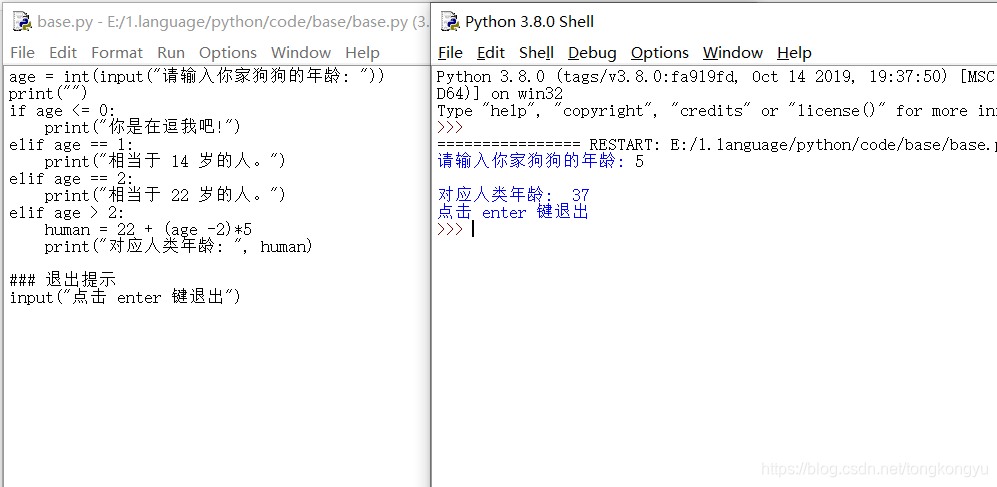Click the base.py window title bar text
Viewport: 997px width, 487px height.
tap(233, 22)
